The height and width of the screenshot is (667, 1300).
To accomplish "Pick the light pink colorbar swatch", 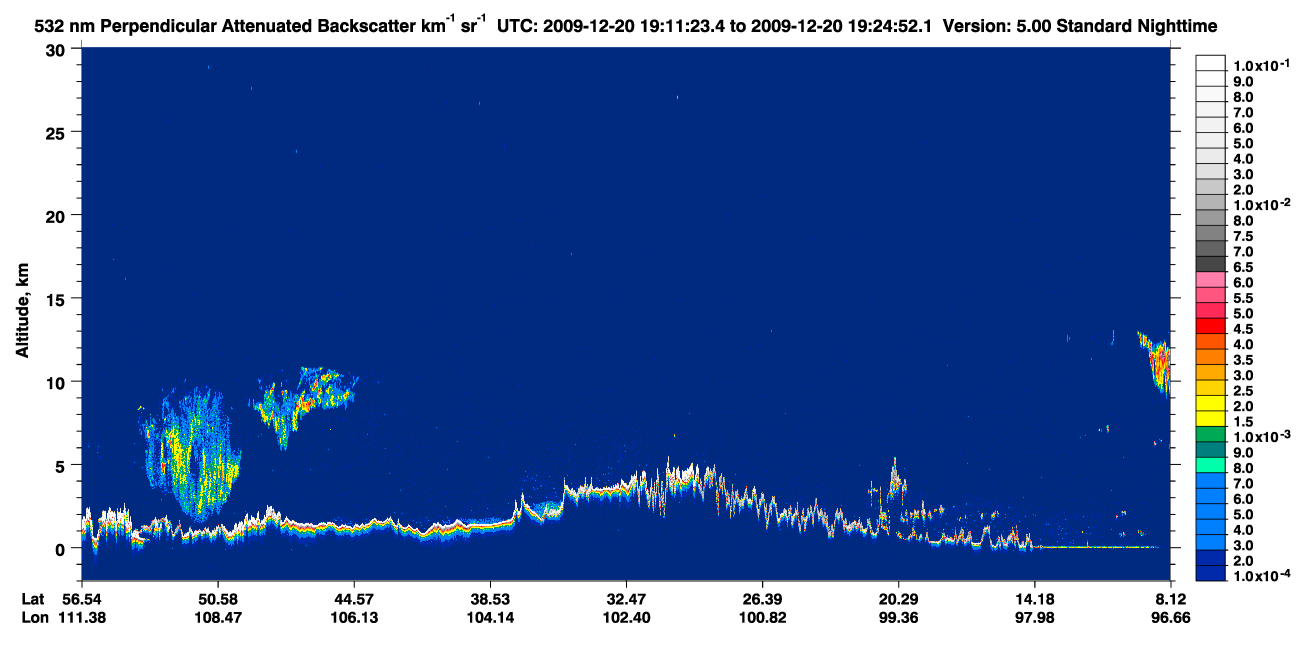I will [1210, 280].
